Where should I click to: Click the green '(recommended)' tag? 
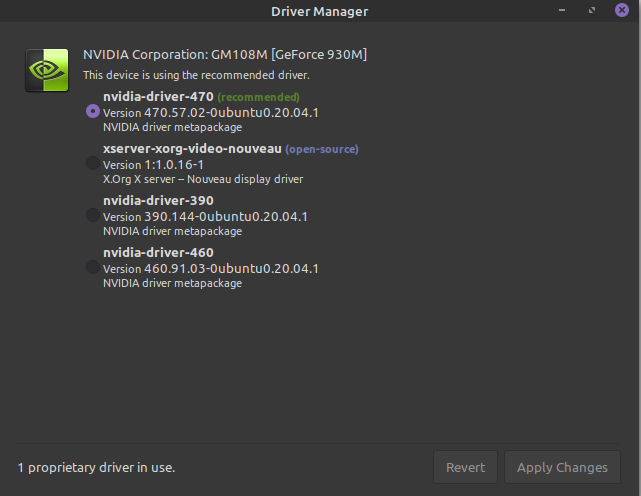point(258,97)
